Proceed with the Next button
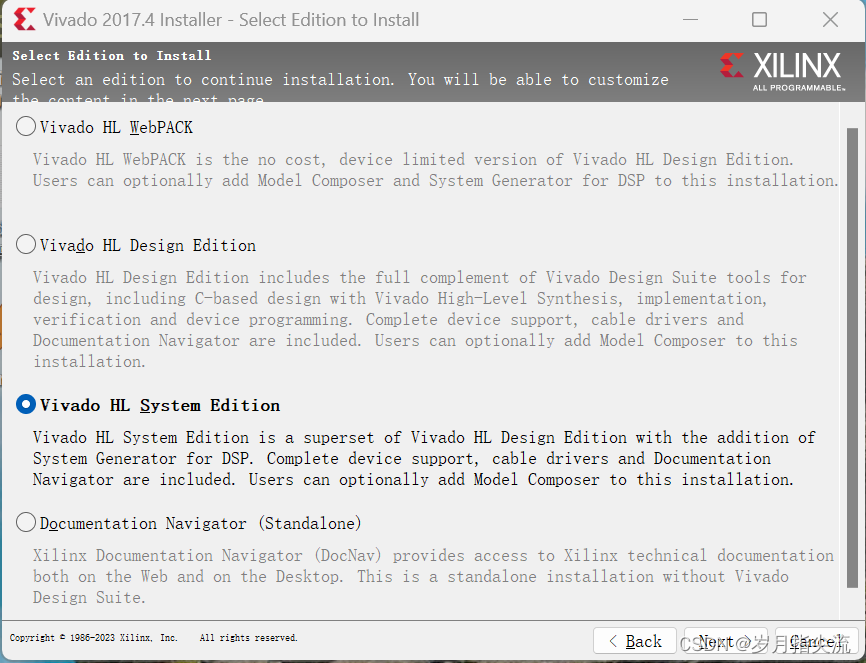The width and height of the screenshot is (866, 663). tap(726, 641)
